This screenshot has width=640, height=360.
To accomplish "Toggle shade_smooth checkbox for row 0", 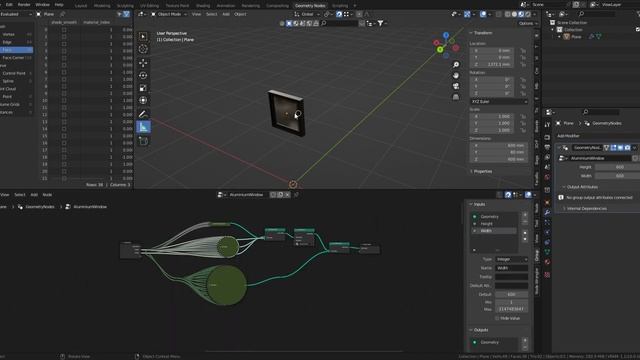I will [64, 30].
